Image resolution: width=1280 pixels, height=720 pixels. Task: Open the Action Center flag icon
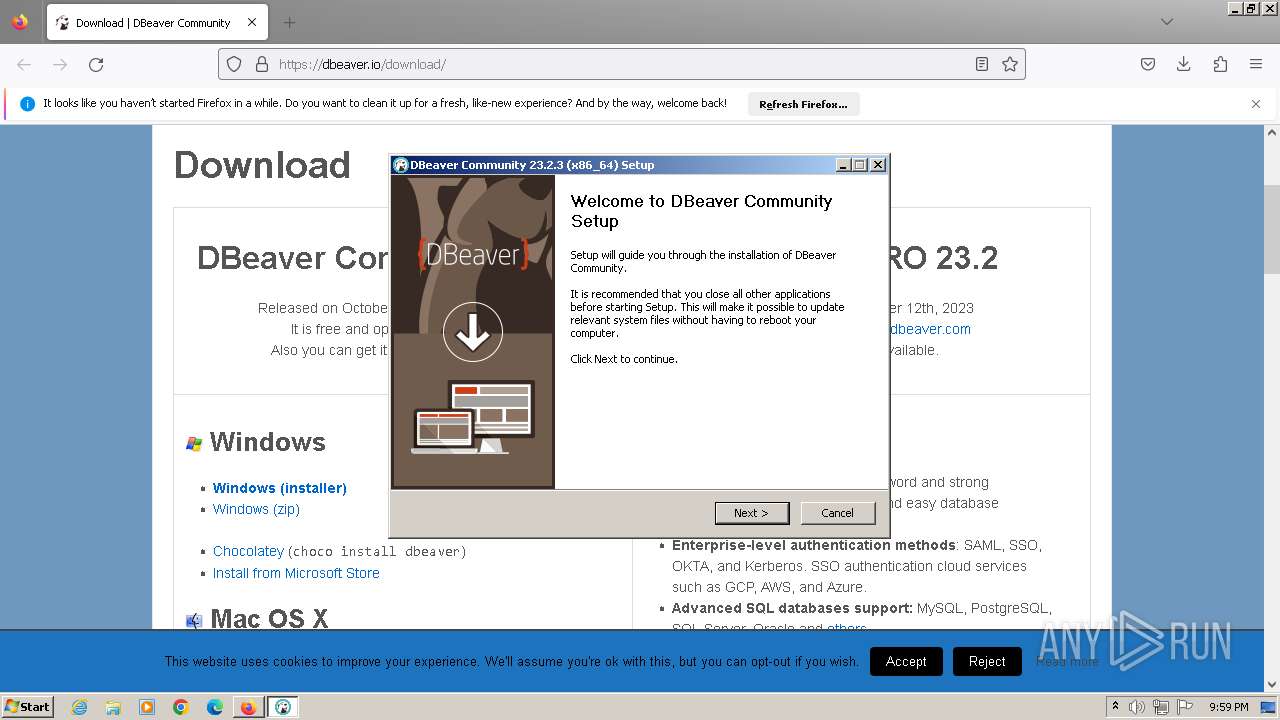click(1185, 707)
